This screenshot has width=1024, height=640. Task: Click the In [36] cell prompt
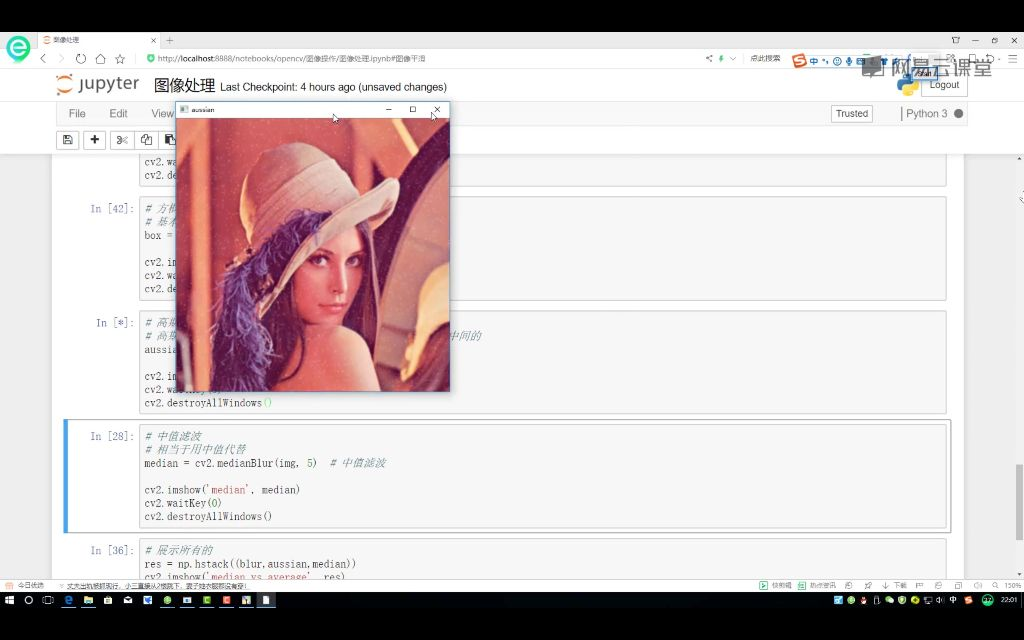coord(112,551)
